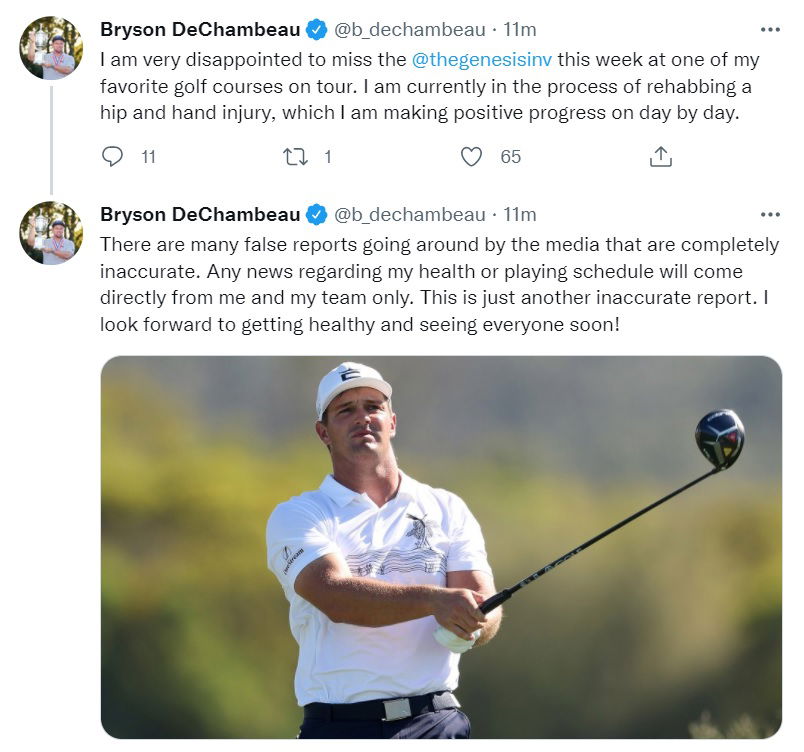Click the 65 likes count
Screen dimensions: 804x752
511,157
